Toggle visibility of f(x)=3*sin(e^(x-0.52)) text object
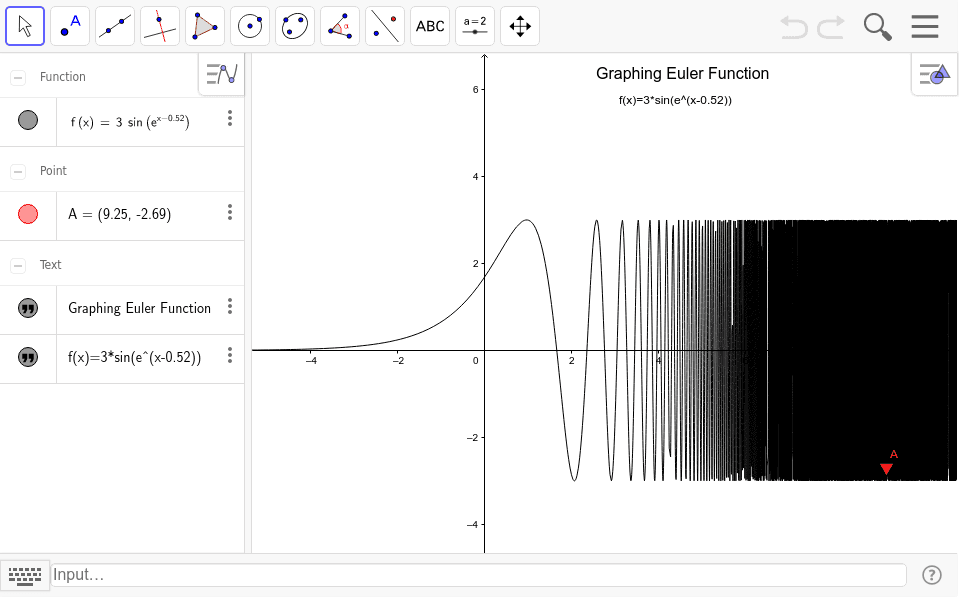Image resolution: width=959 pixels, height=598 pixels. pos(28,357)
